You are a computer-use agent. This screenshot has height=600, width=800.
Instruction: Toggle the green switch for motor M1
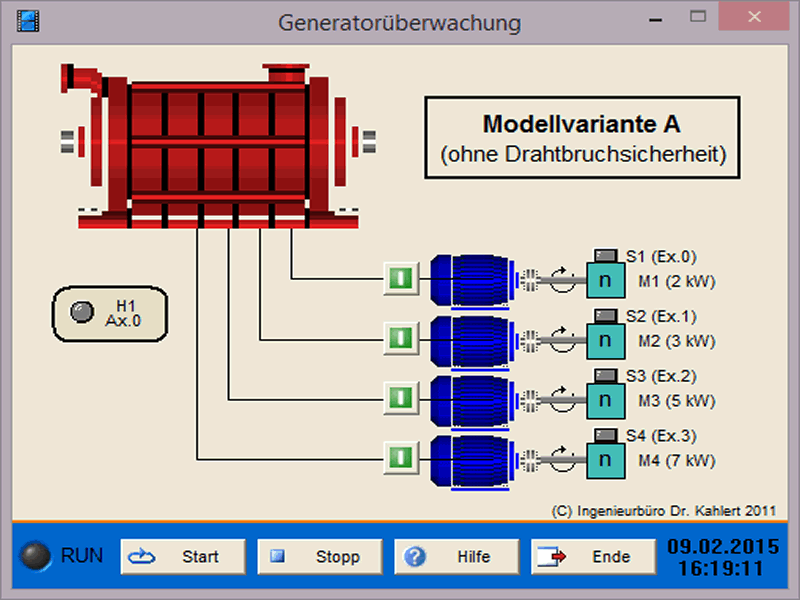[400, 277]
